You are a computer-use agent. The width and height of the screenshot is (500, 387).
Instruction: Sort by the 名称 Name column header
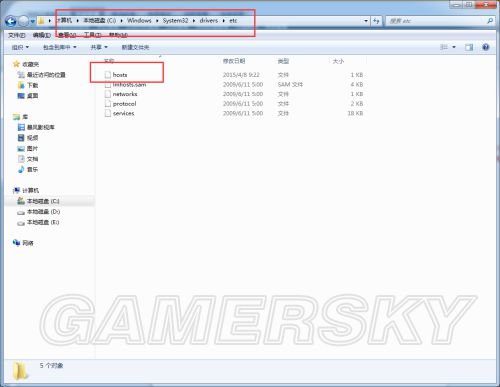pos(109,61)
